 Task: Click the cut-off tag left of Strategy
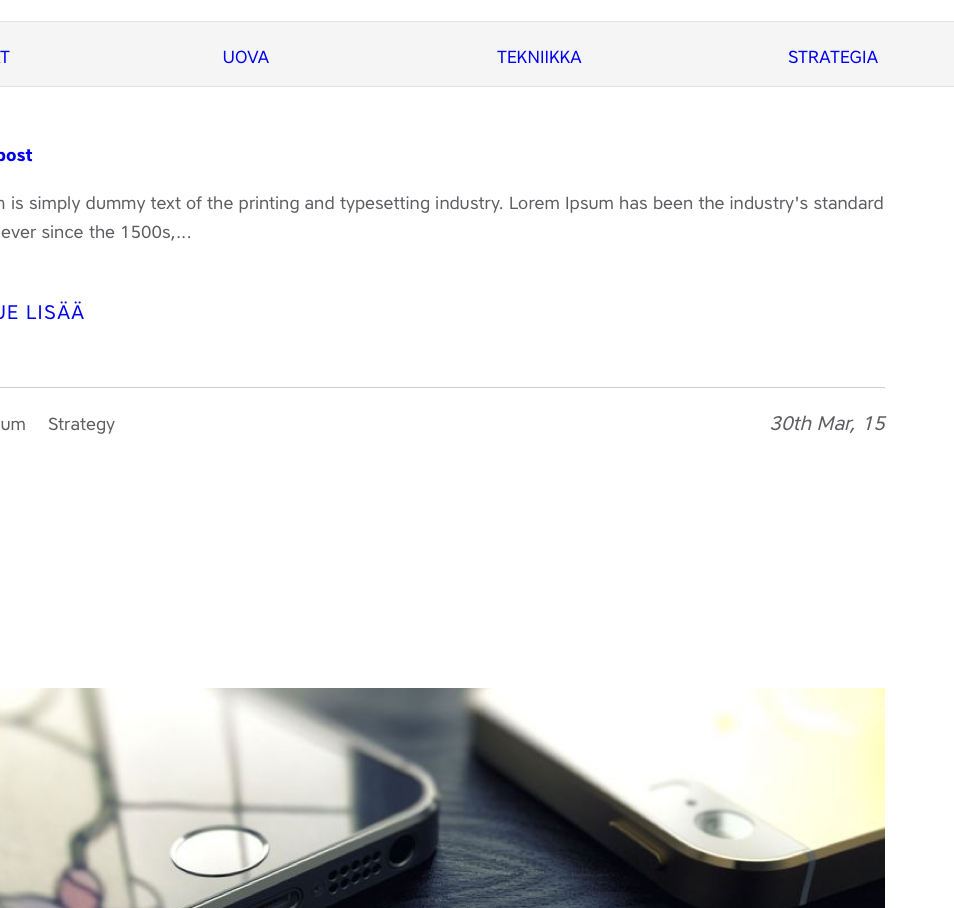13,424
